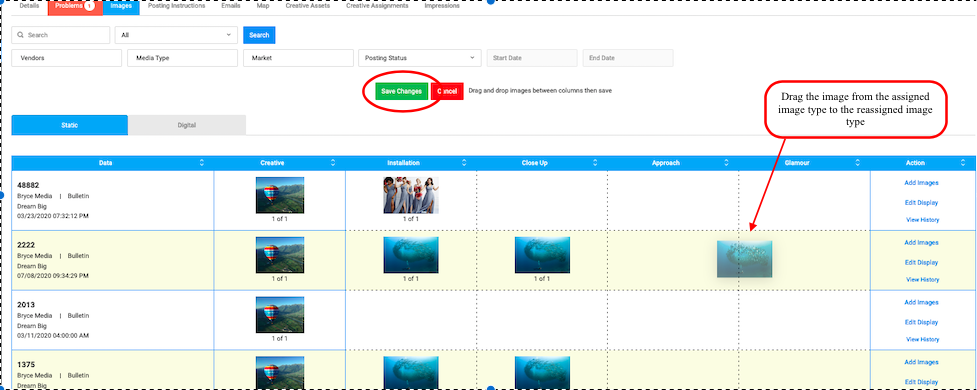Click the date 03/23/2020 07:32:12 PM

pos(53,216)
